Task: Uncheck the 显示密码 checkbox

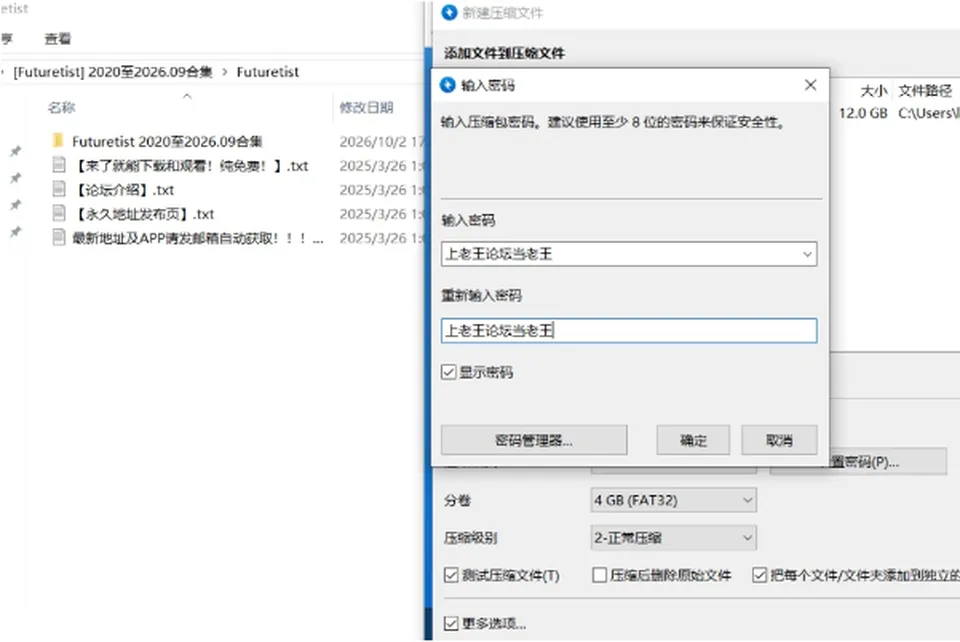Action: pos(449,372)
